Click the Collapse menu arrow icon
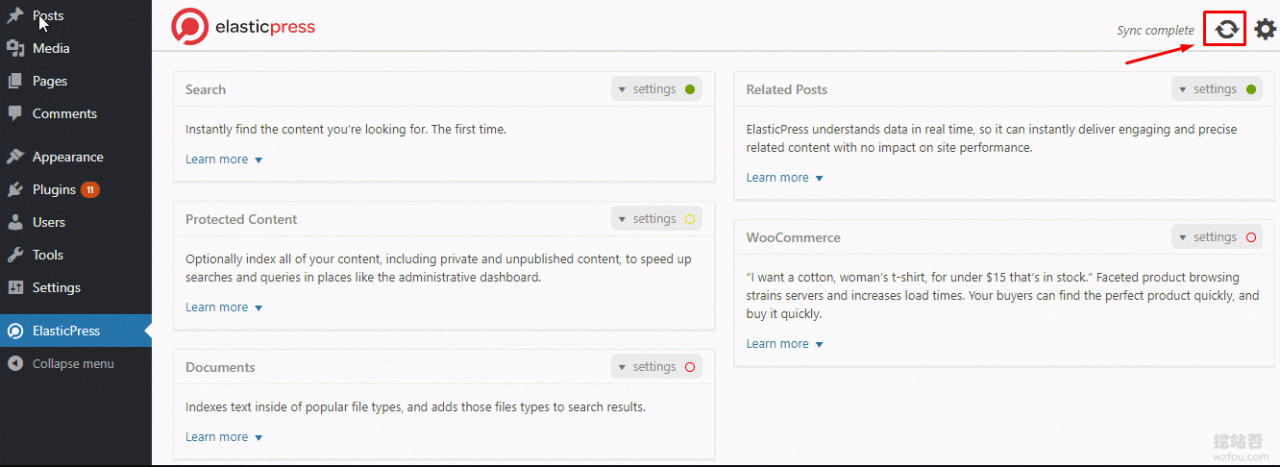Viewport: 1280px width, 467px height. 15,364
